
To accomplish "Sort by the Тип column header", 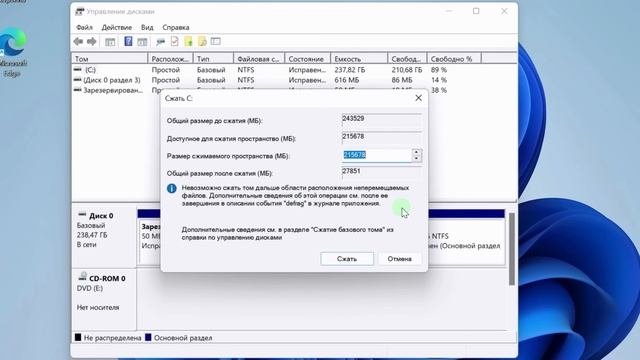I will coord(213,59).
